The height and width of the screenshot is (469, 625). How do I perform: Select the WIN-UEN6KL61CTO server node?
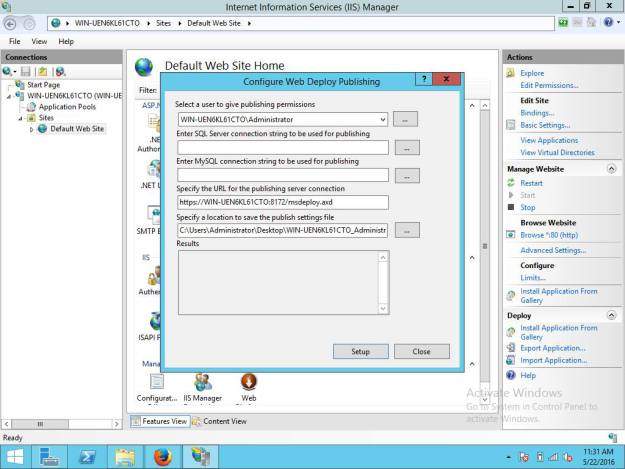[75, 96]
